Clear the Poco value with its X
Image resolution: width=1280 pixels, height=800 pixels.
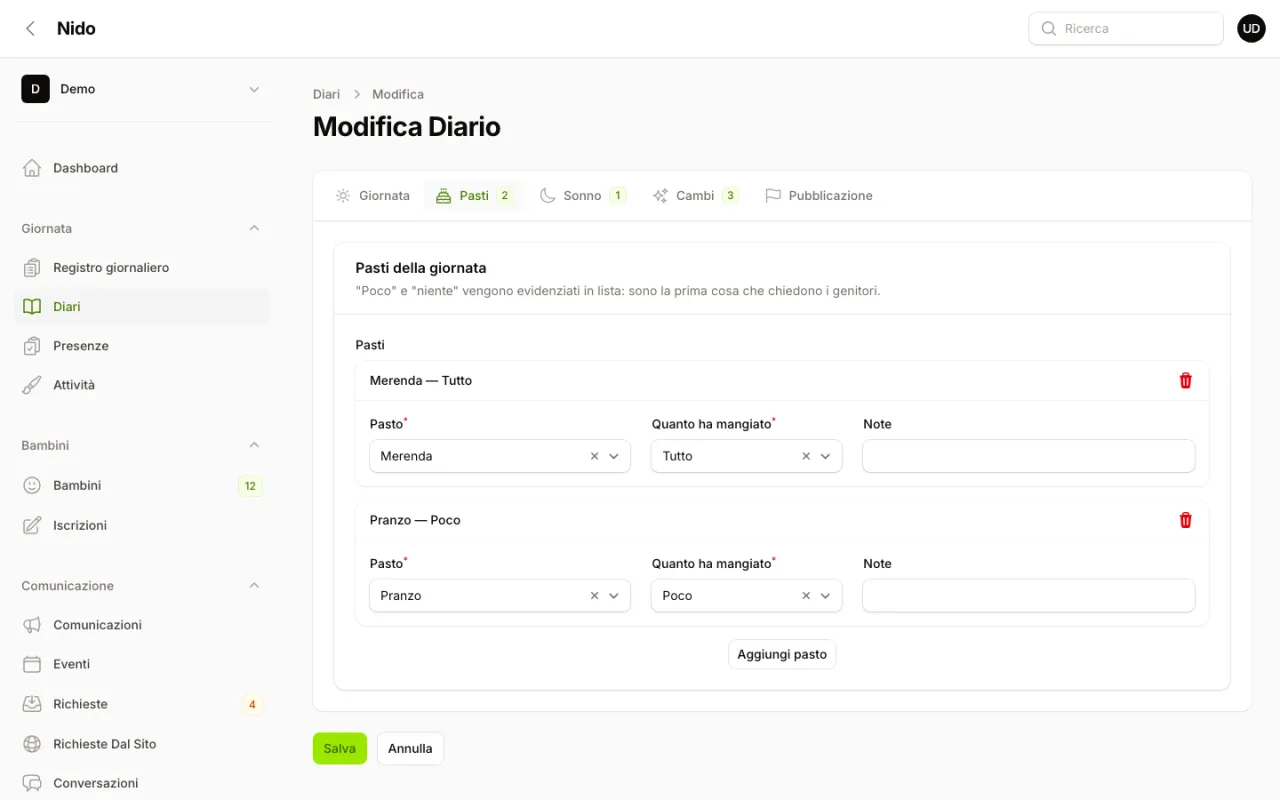coord(806,596)
